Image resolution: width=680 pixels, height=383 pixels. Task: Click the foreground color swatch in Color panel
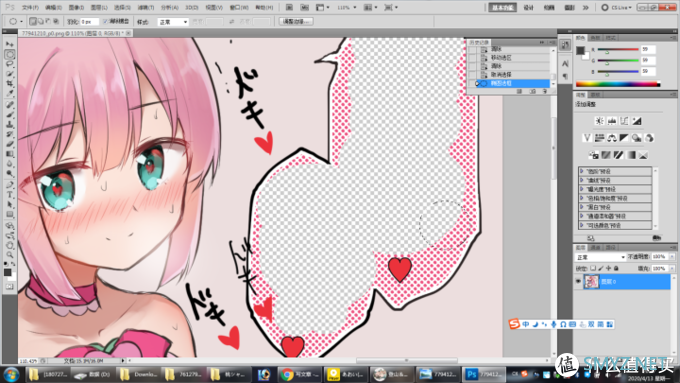click(580, 50)
